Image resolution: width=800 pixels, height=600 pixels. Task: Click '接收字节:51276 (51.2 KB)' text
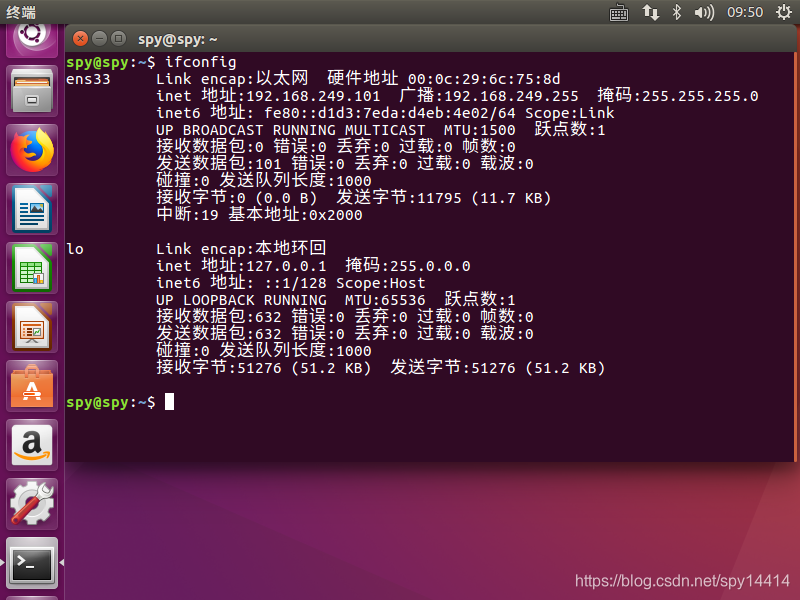point(263,367)
